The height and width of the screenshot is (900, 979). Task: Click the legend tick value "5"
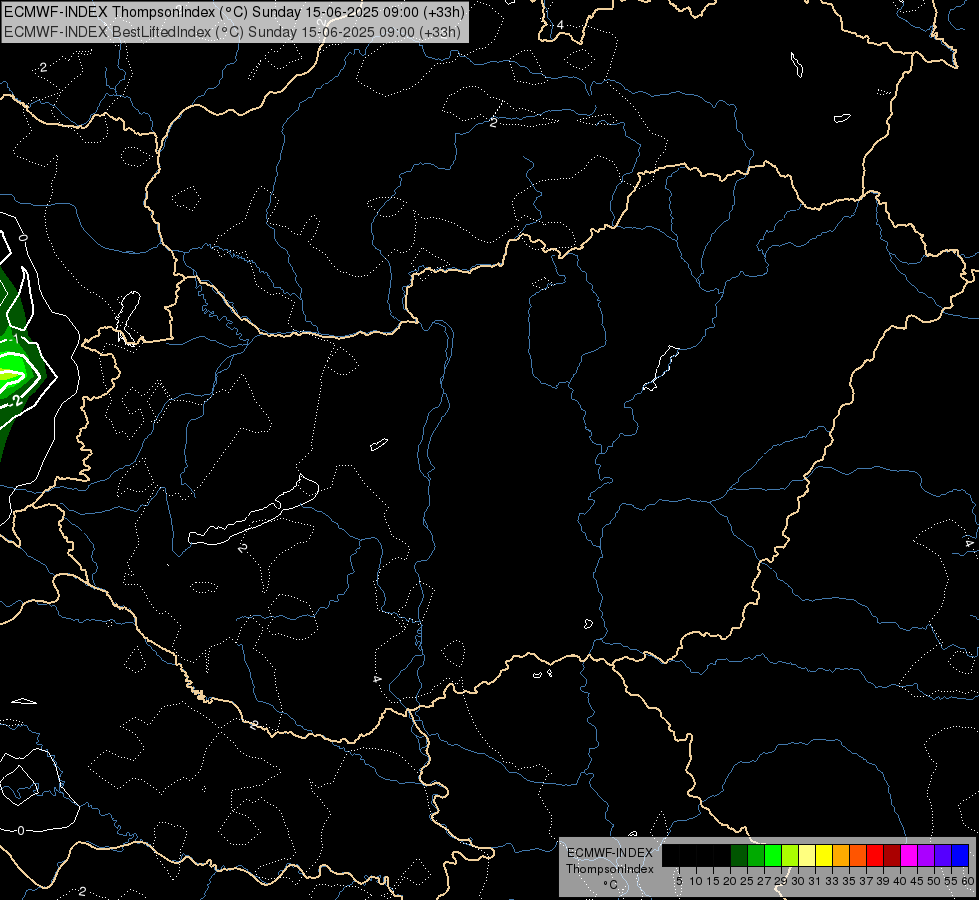pos(679,881)
